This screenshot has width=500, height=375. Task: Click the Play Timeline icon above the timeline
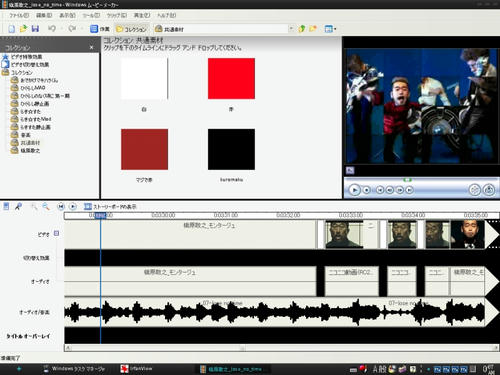73,207
